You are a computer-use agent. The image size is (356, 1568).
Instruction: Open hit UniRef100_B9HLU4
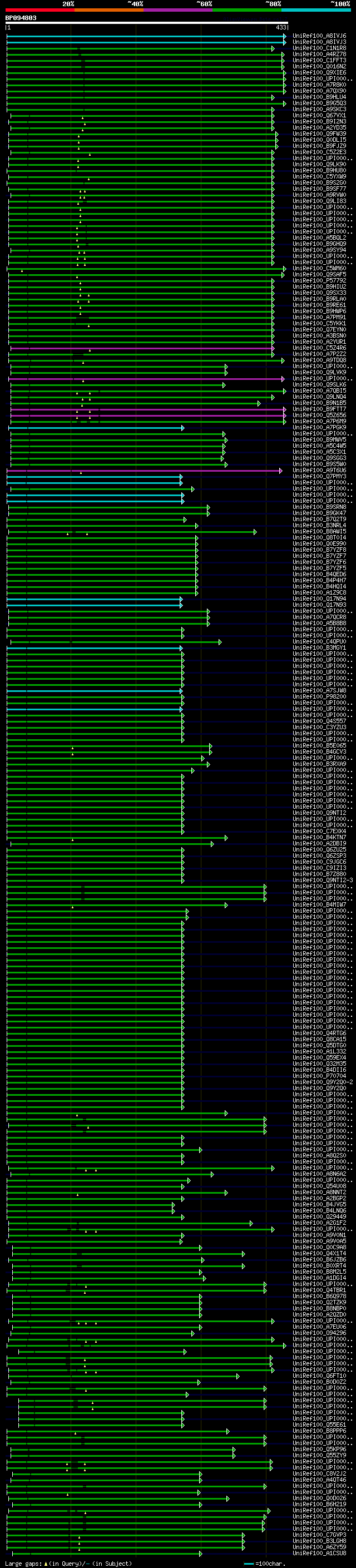pyautogui.click(x=319, y=97)
